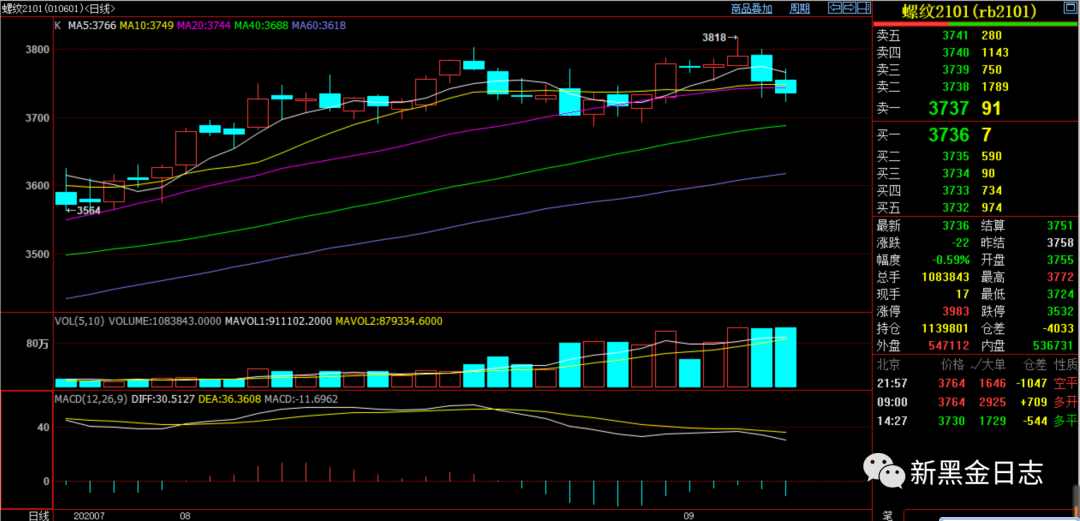Screen dimensions: 1080x521
Task: Select the 买一 3736 bid row
Action: (x=976, y=134)
